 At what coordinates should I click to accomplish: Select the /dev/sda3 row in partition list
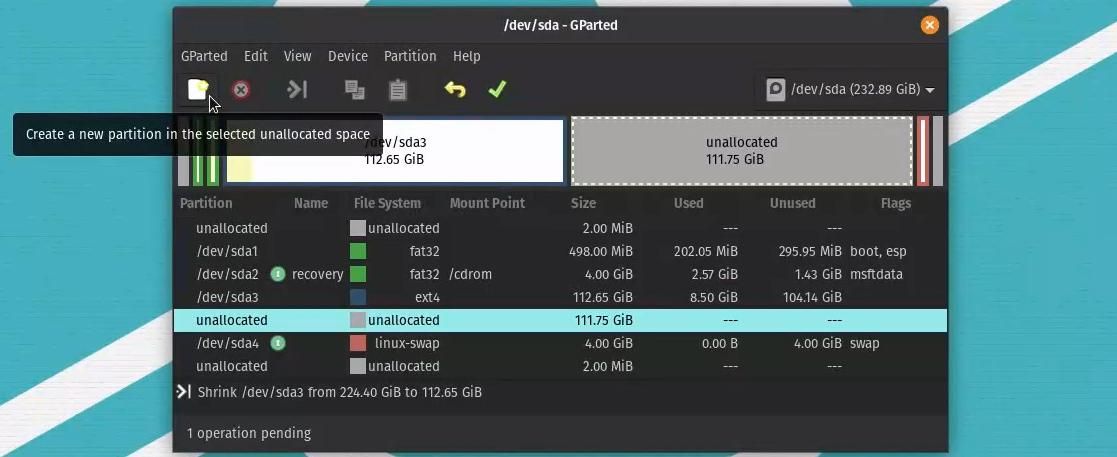pyautogui.click(x=560, y=297)
